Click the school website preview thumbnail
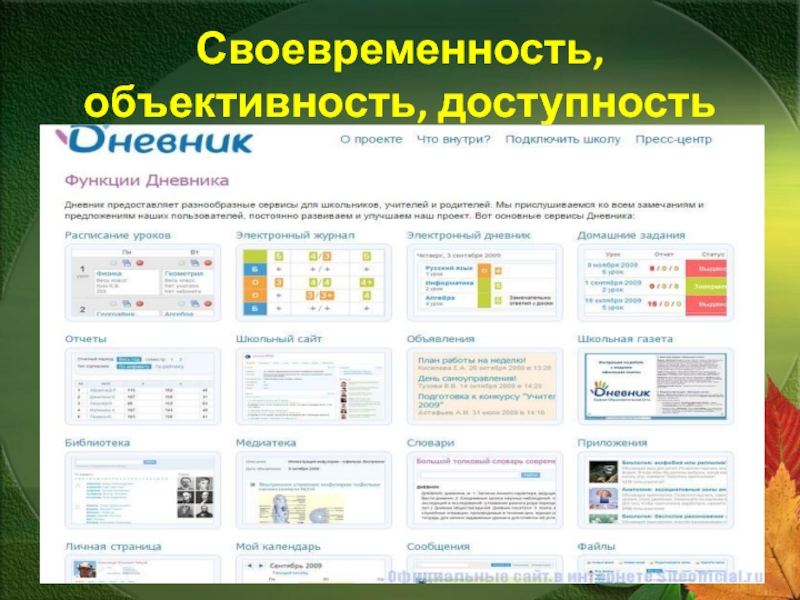The width and height of the screenshot is (800, 600). (x=314, y=386)
